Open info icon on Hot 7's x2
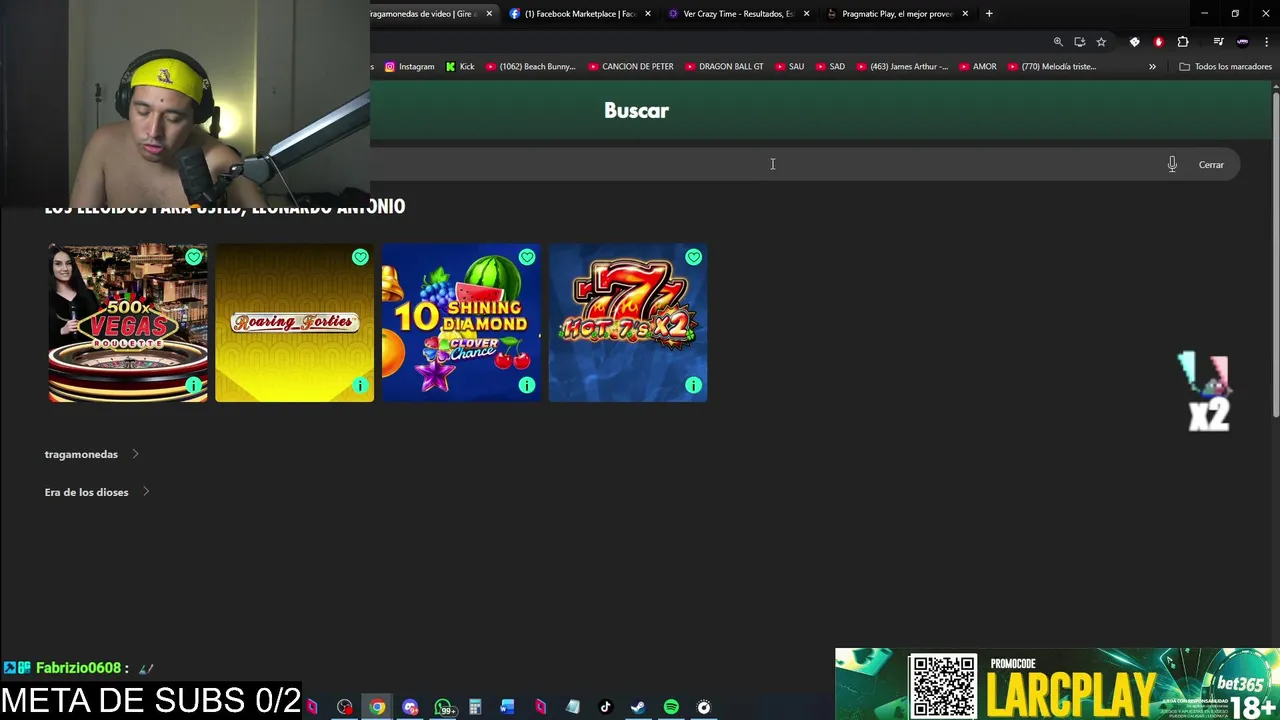Image resolution: width=1280 pixels, height=720 pixels. click(x=694, y=385)
